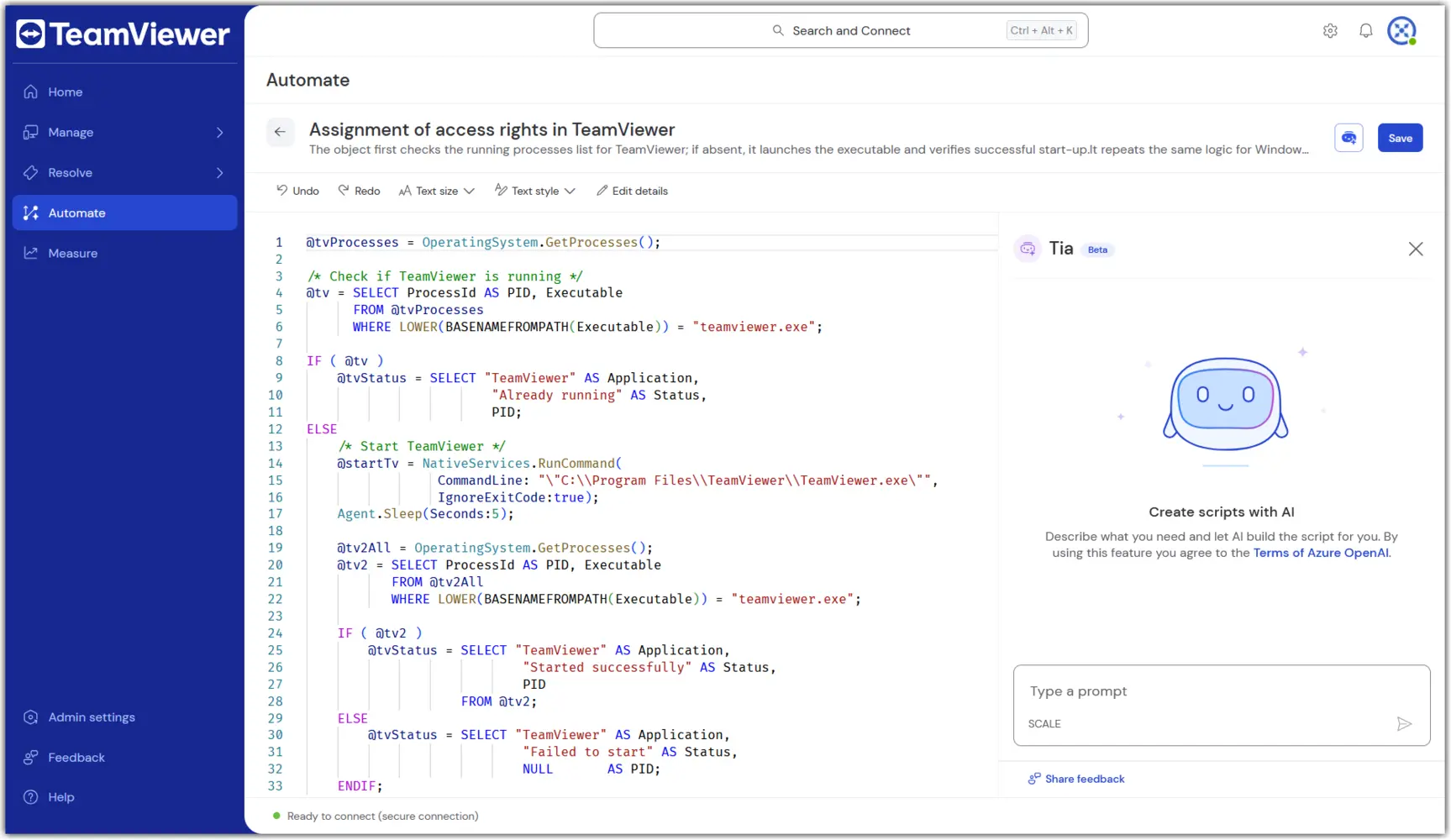Click the search magnifier icon

[x=778, y=30]
